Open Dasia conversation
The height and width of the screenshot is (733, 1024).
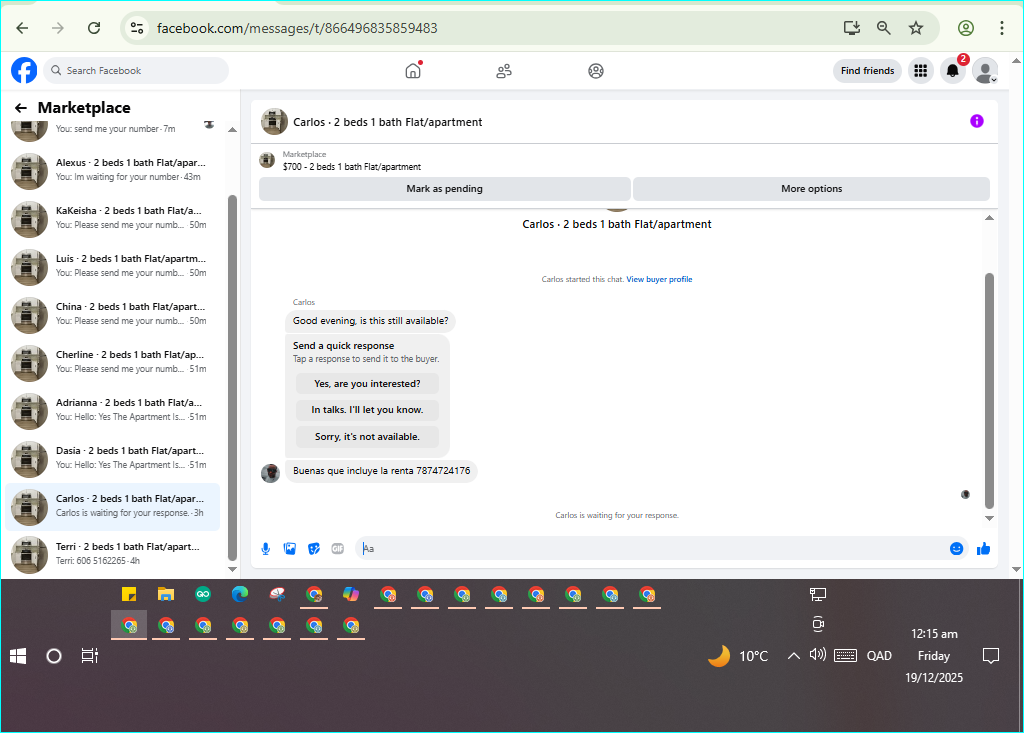pos(112,459)
